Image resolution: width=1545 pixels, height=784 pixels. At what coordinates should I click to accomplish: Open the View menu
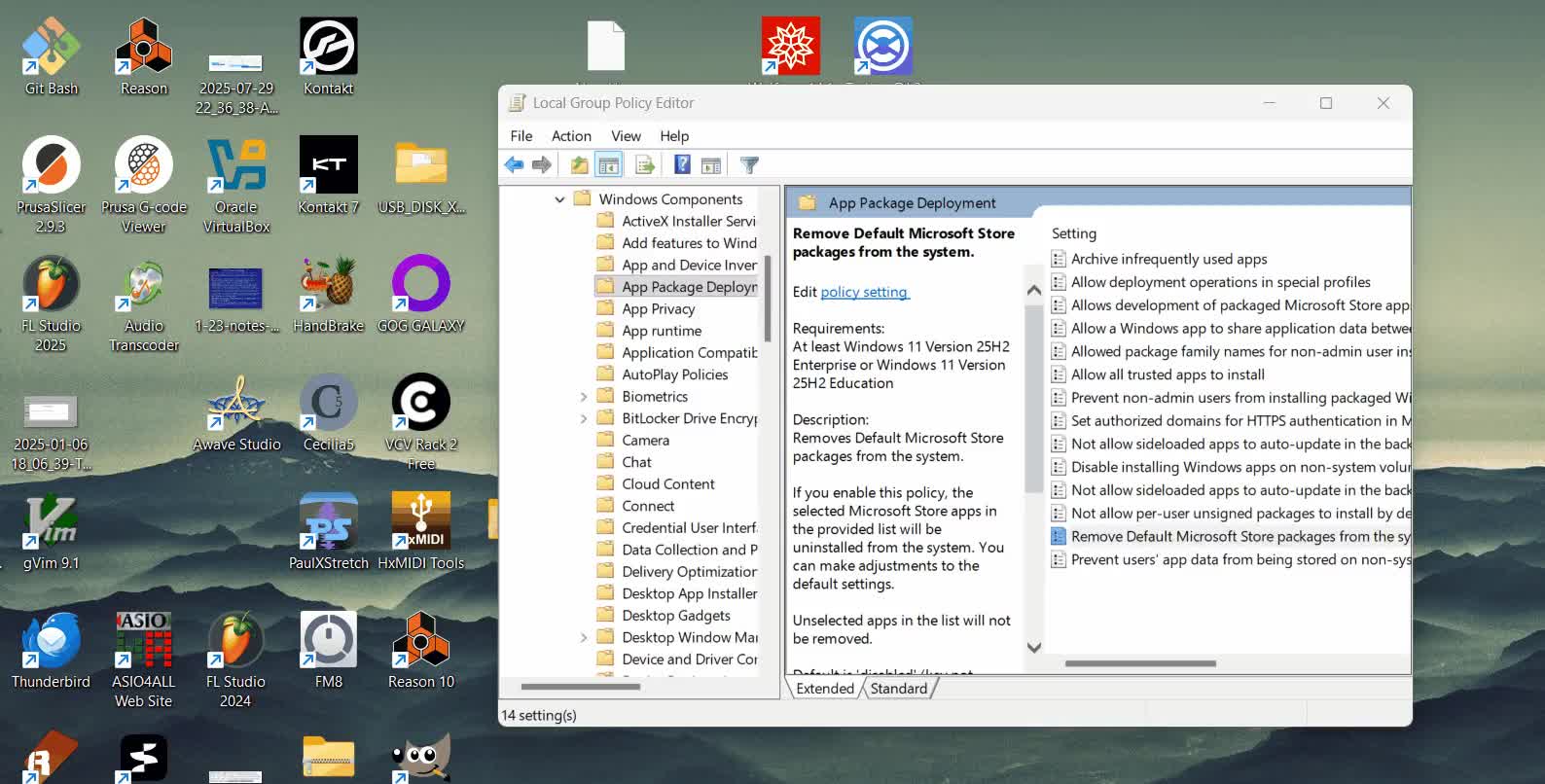tap(626, 136)
